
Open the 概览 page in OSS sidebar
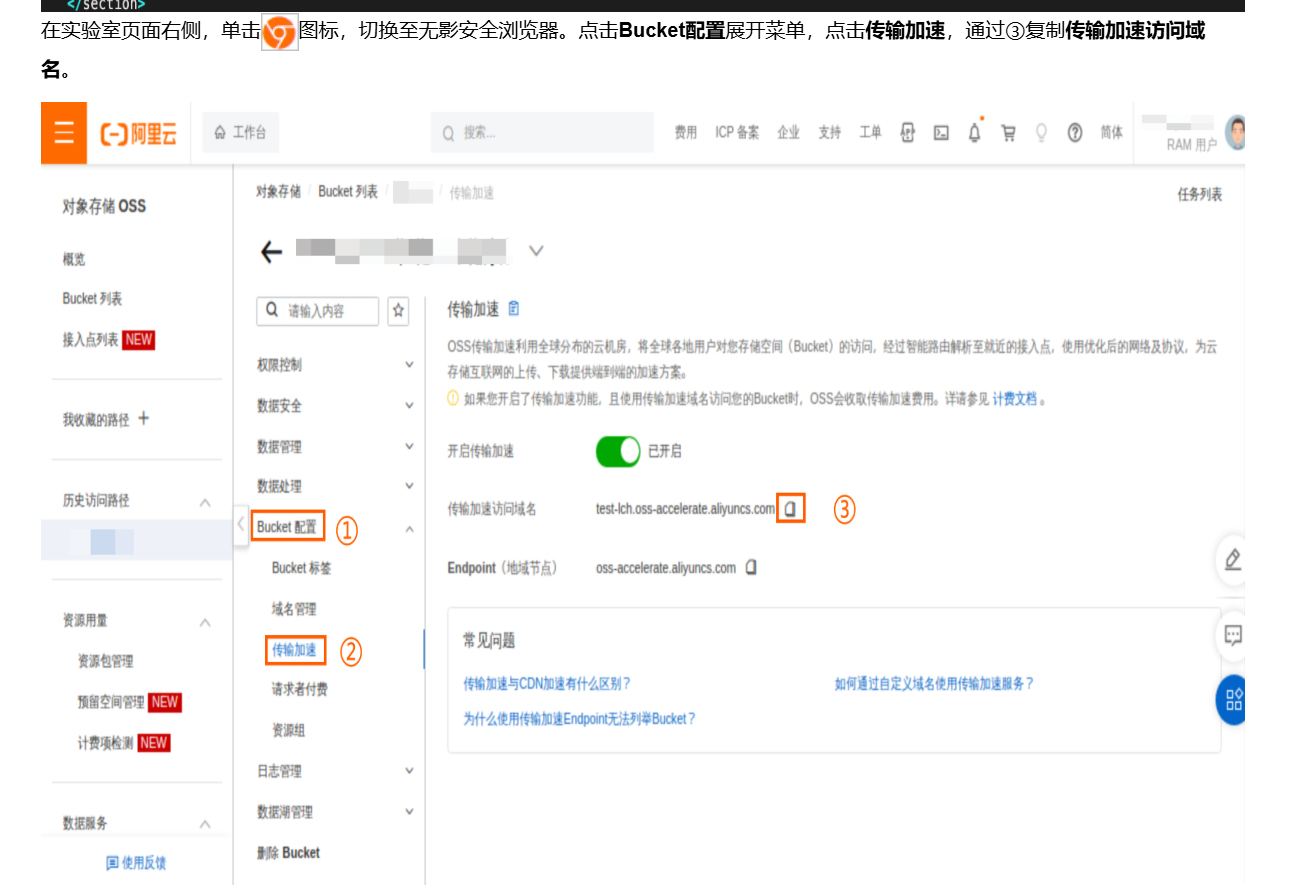74,259
